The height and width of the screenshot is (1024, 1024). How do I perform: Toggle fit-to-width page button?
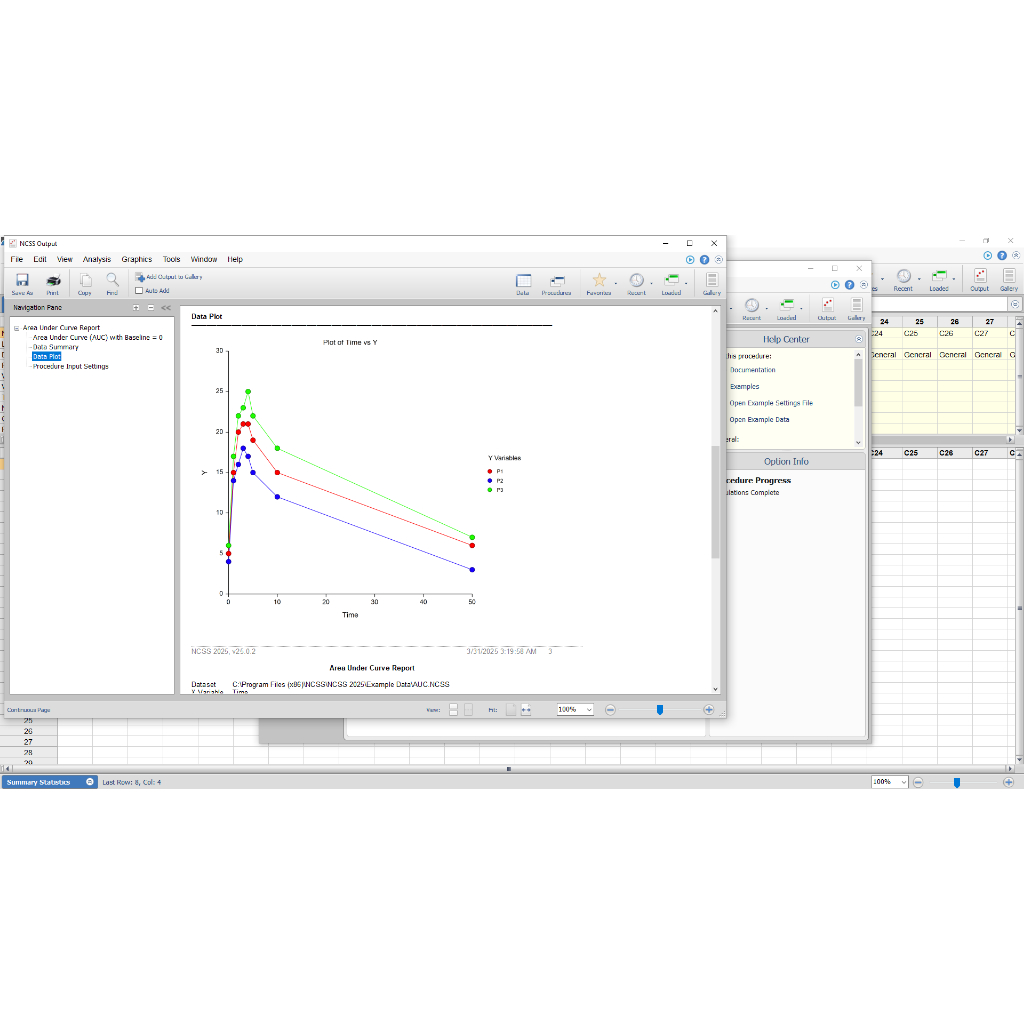[526, 709]
